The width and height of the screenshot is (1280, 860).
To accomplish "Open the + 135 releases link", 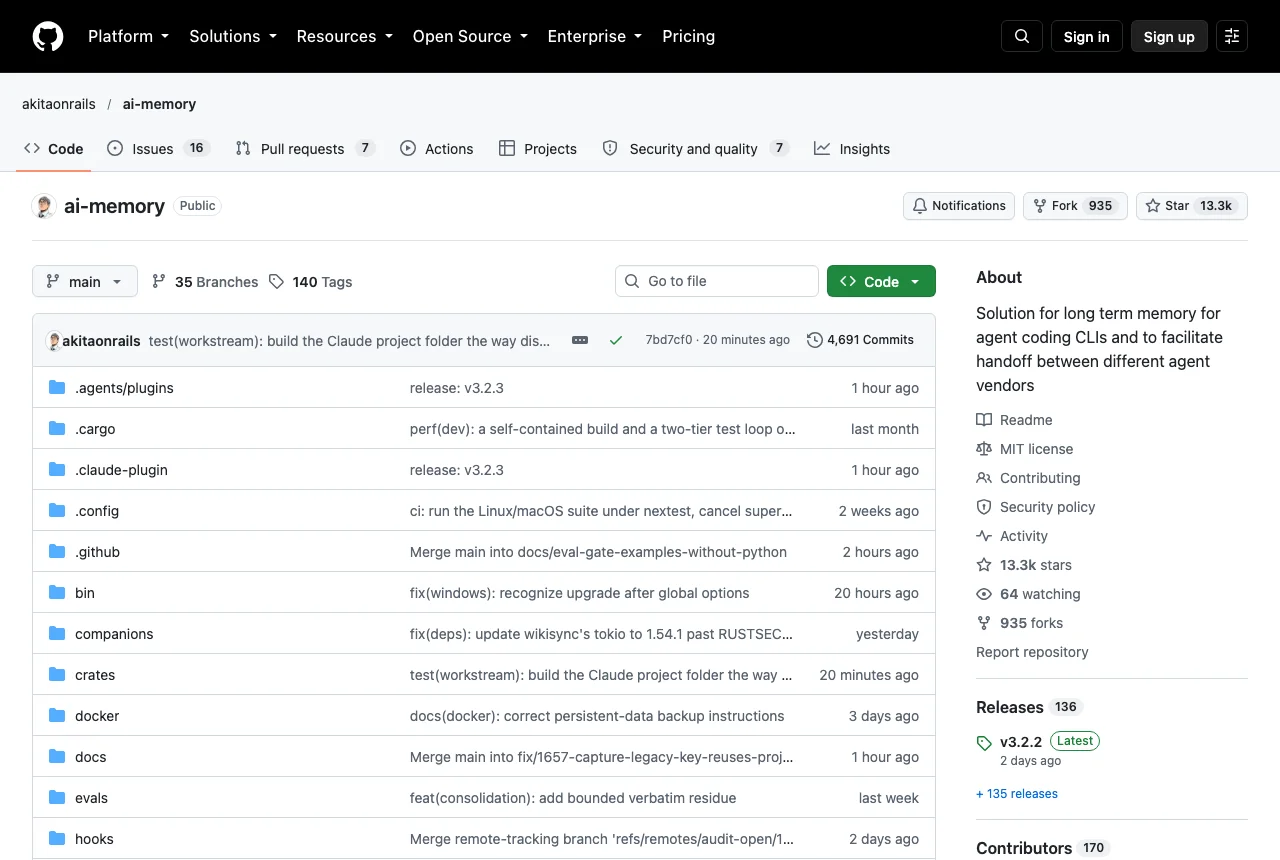I will pyautogui.click(x=1017, y=794).
